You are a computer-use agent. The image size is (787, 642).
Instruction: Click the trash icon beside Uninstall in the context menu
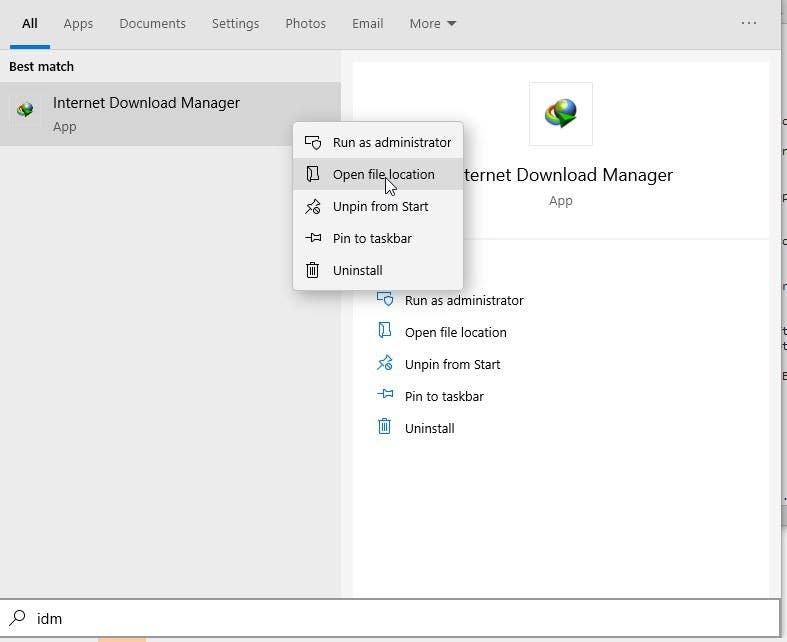313,270
